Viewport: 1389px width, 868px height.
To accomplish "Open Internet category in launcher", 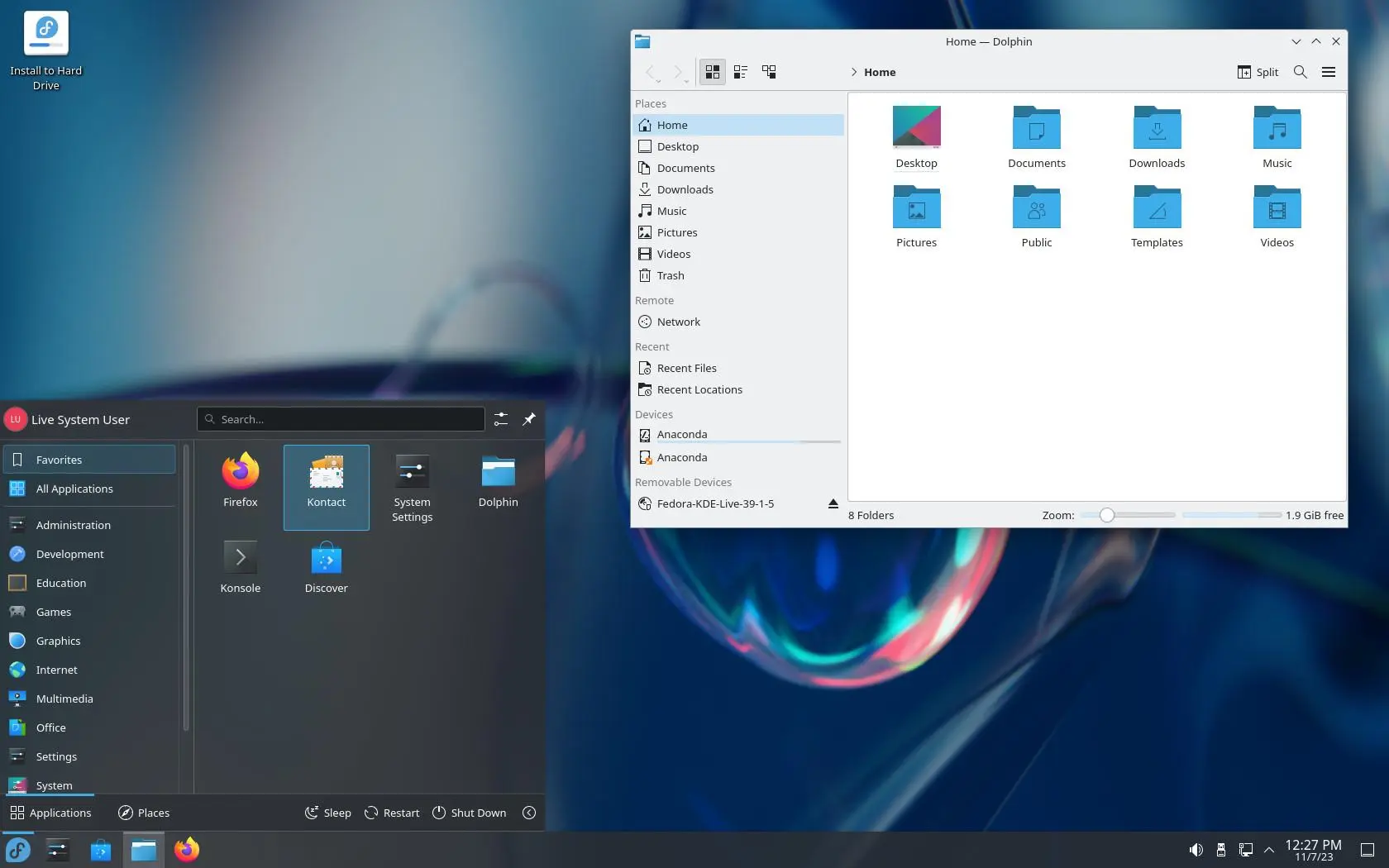I will pos(89,670).
